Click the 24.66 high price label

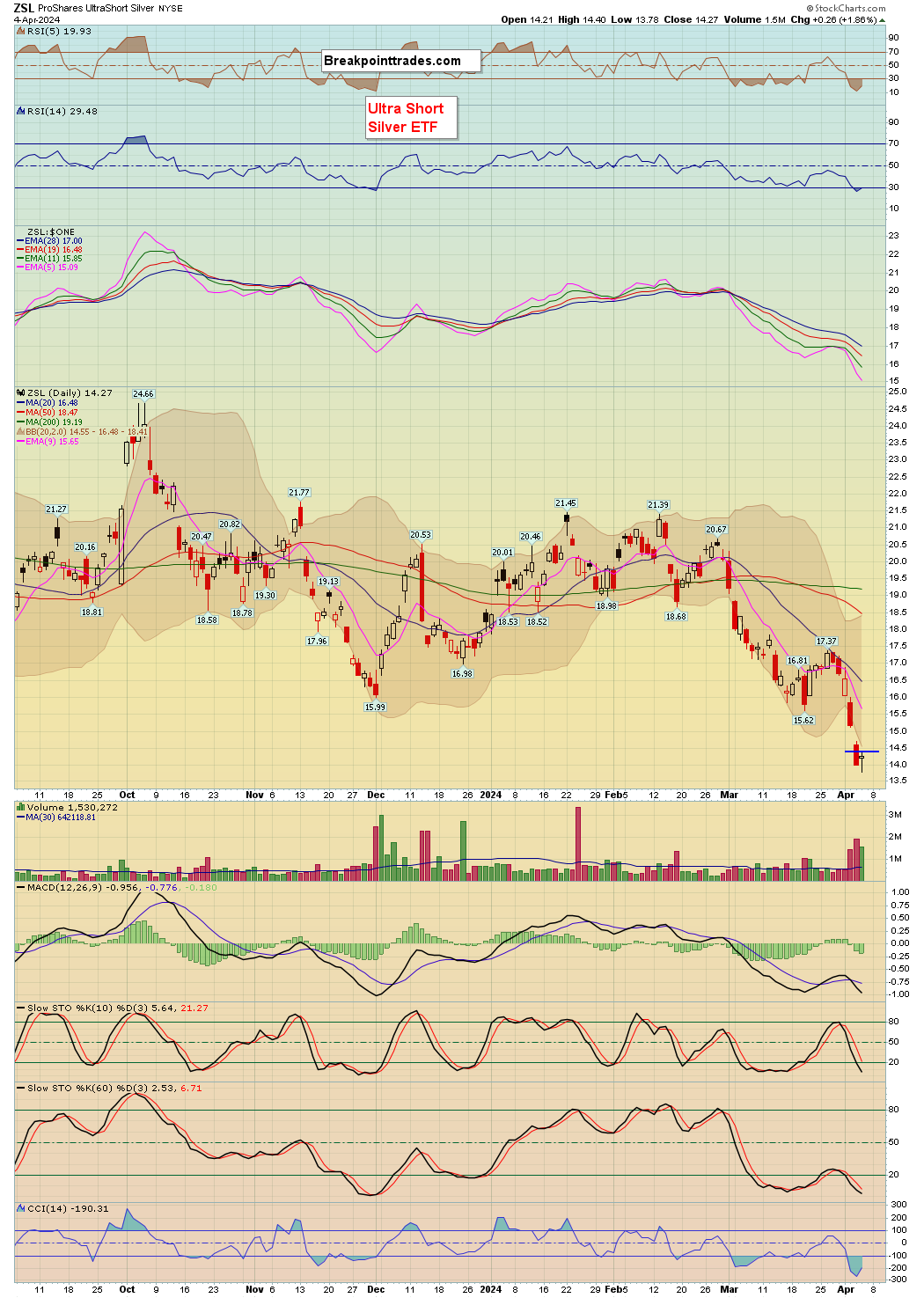(143, 393)
